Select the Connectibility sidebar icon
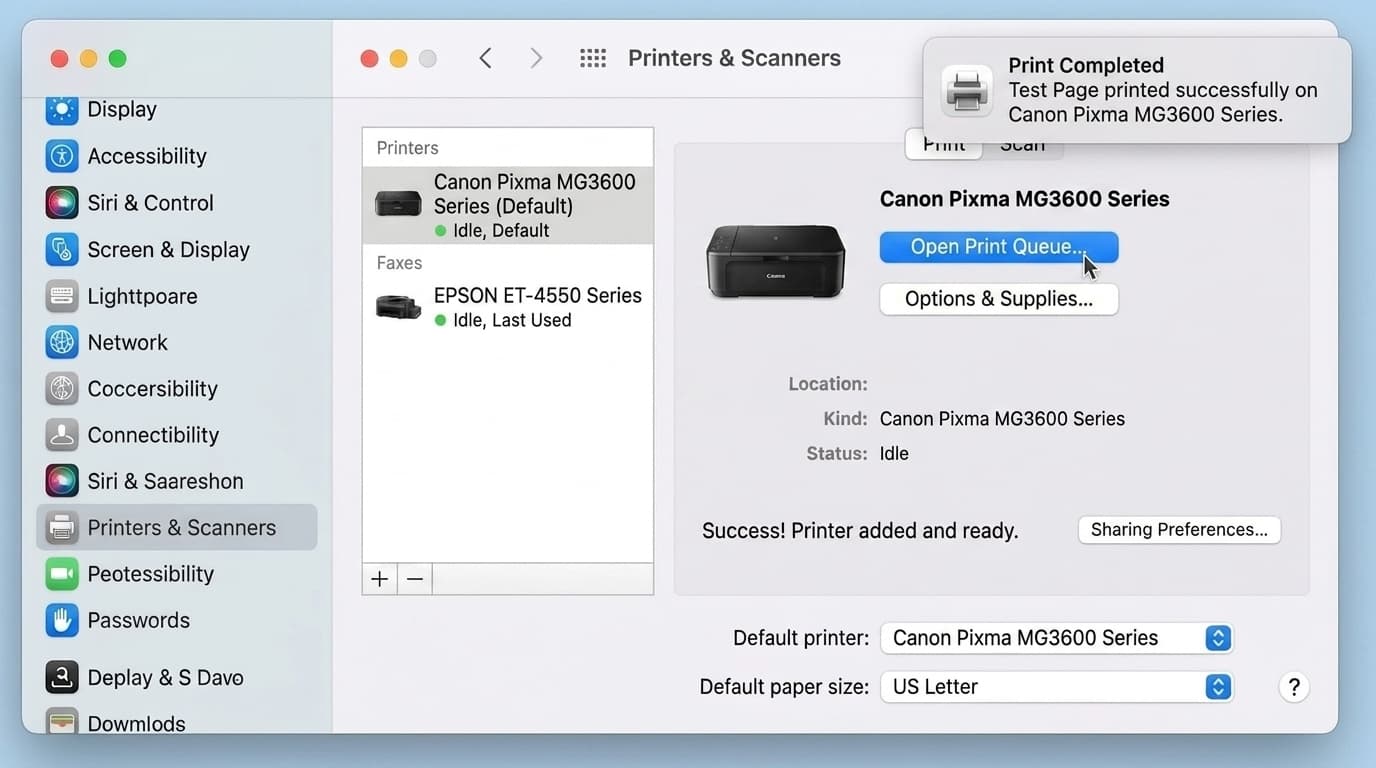 [x=62, y=435]
